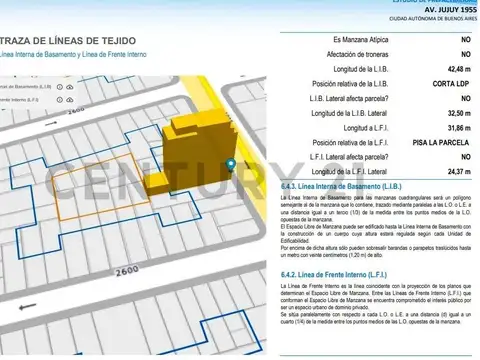Click cloud download icon for Frente Interno (L.F.I.) layer

point(70,100)
